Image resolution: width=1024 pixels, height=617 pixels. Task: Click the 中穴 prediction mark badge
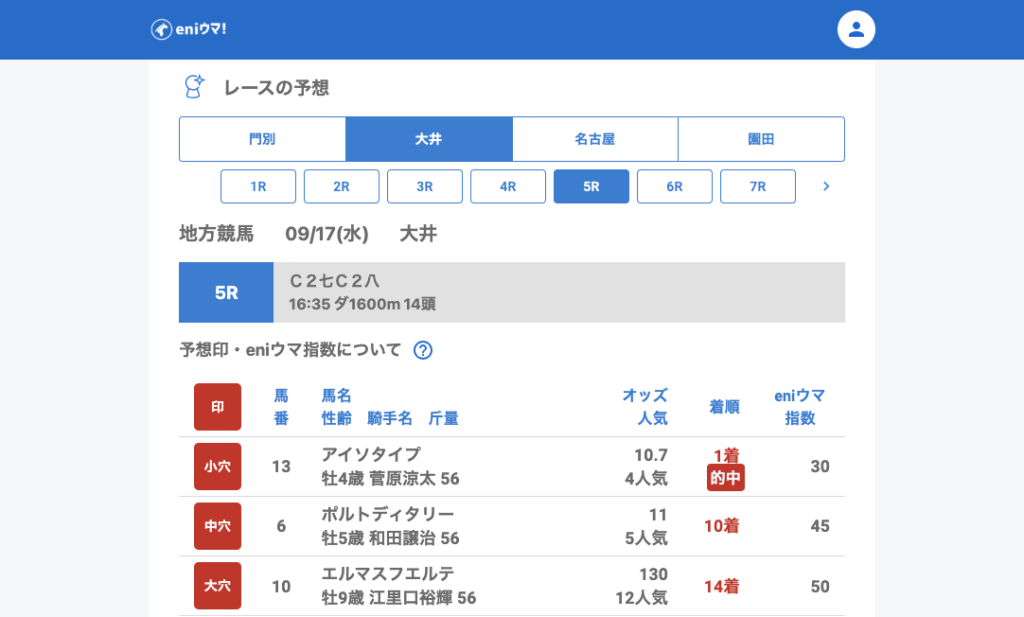pyautogui.click(x=217, y=526)
